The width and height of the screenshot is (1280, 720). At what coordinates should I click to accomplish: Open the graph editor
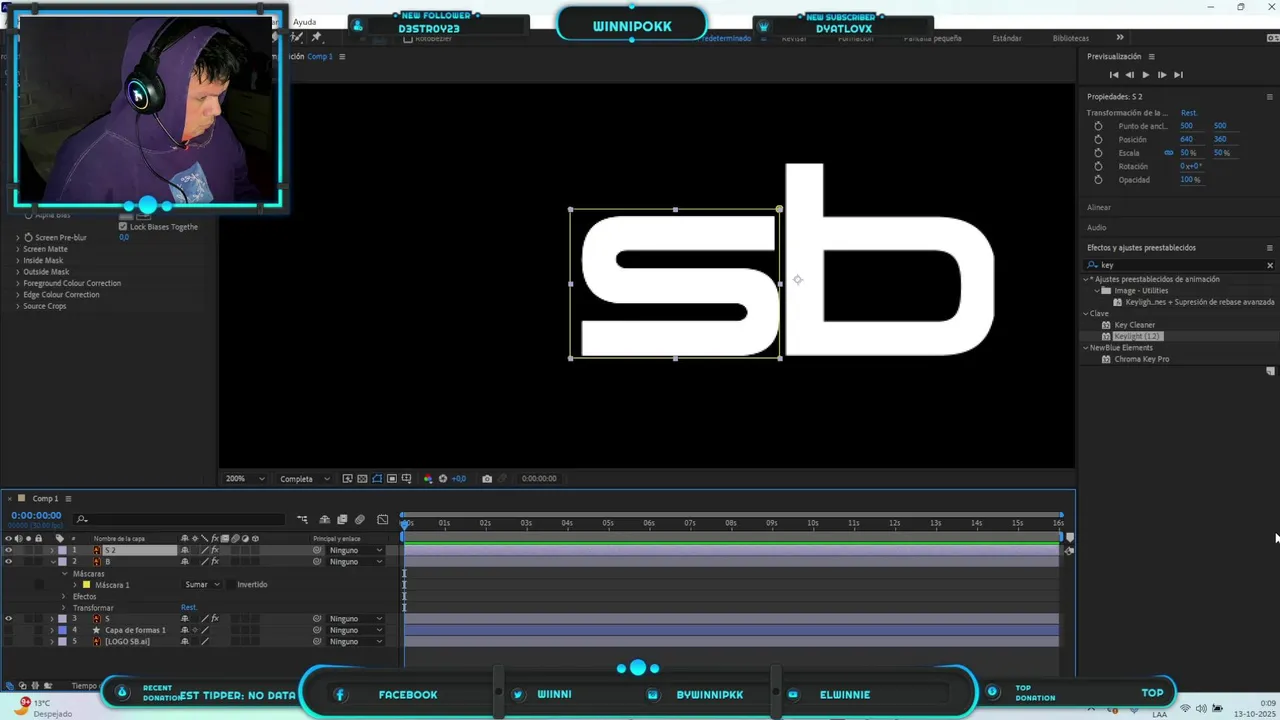[382, 519]
